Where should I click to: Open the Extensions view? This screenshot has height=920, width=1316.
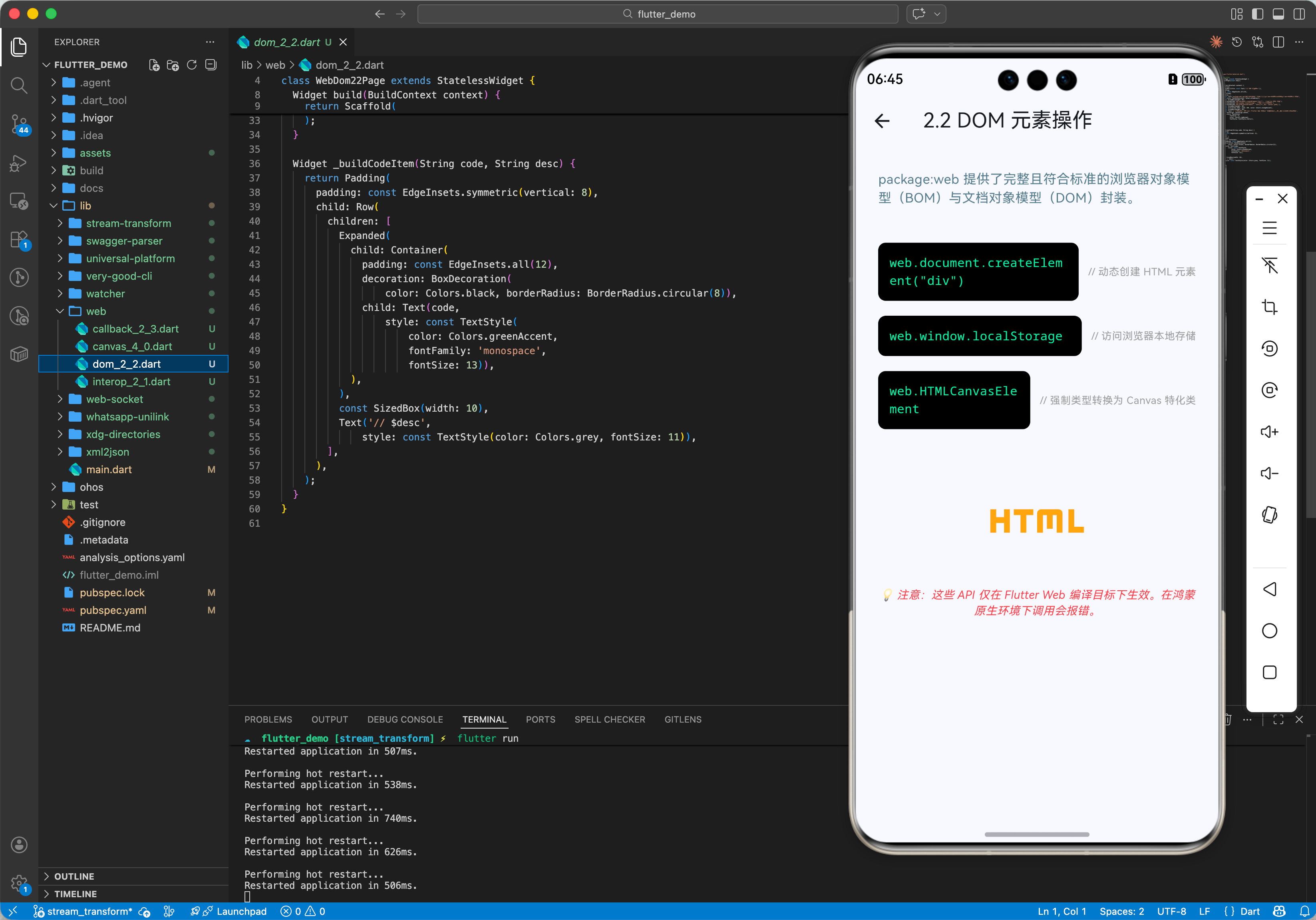19,240
